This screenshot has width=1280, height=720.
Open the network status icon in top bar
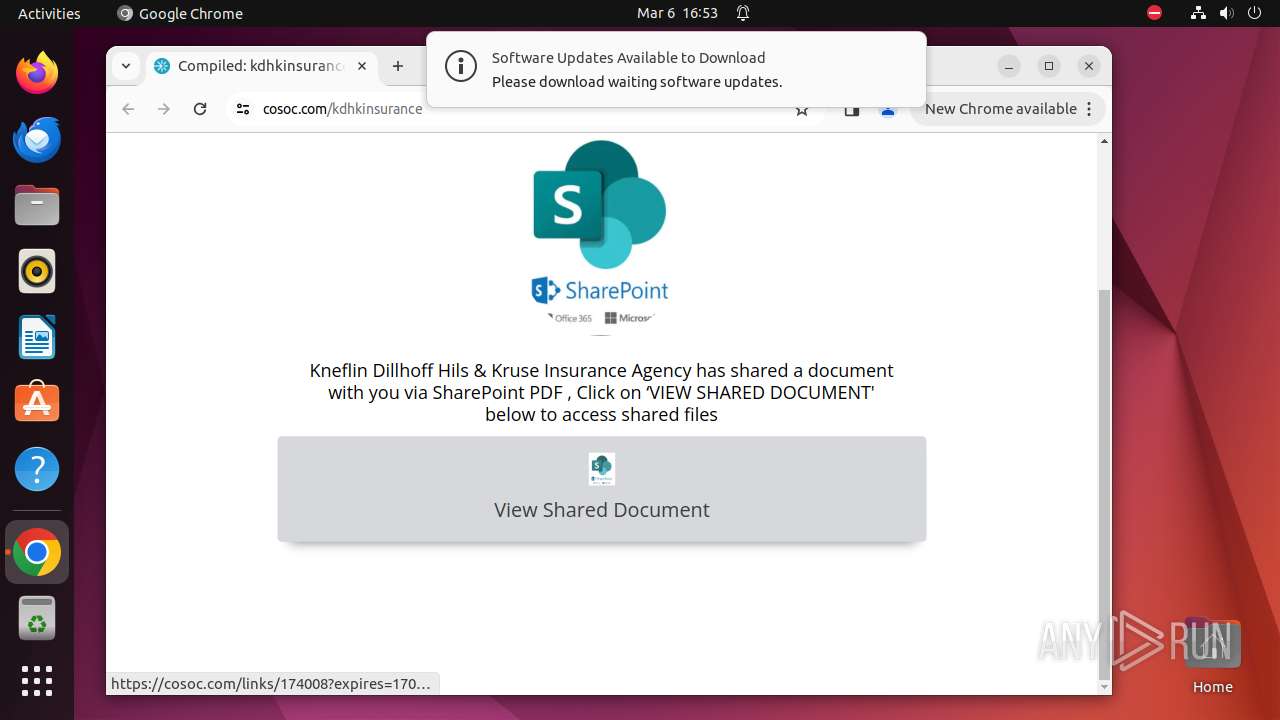point(1198,13)
